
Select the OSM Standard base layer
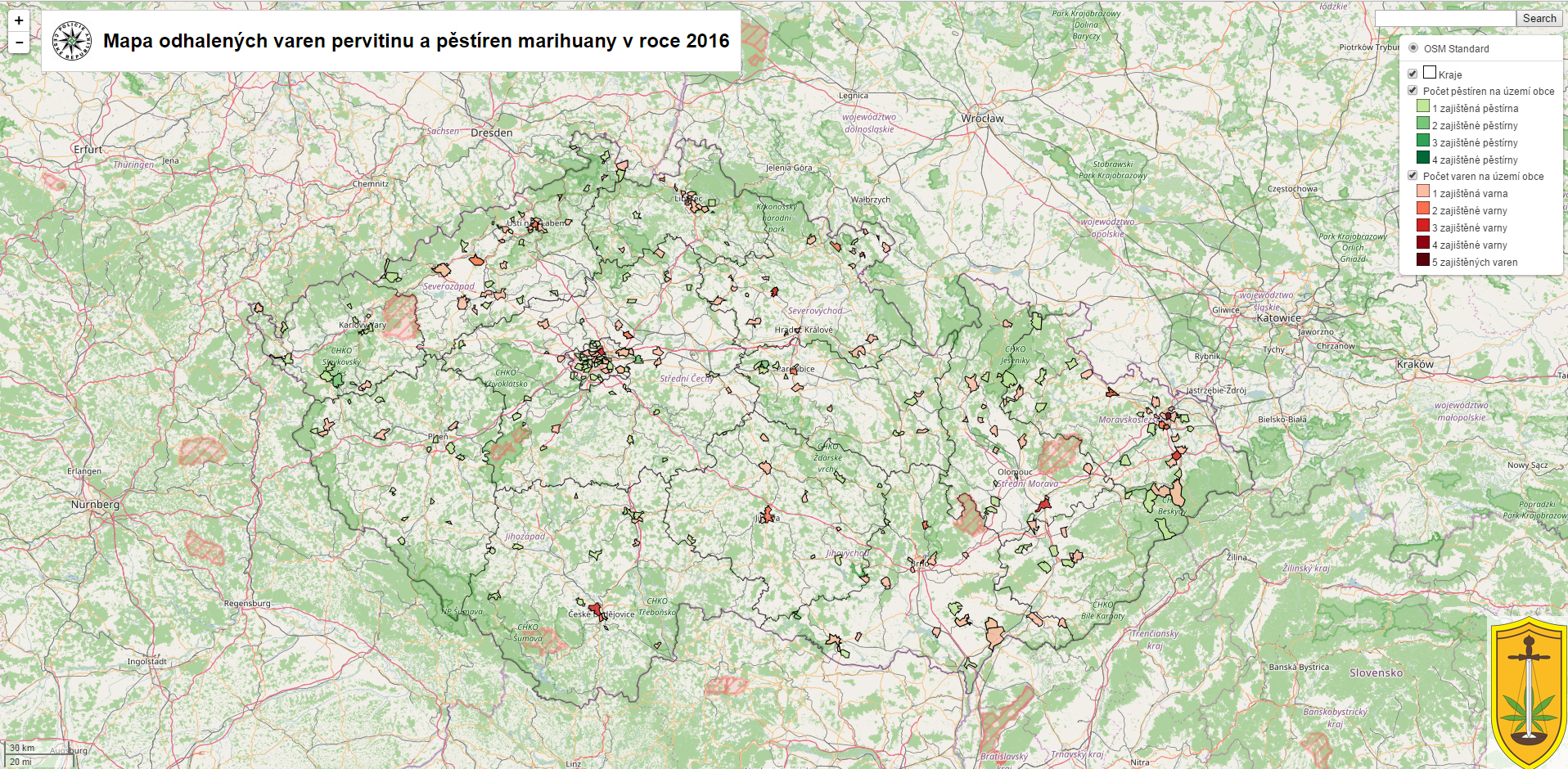coord(1413,48)
